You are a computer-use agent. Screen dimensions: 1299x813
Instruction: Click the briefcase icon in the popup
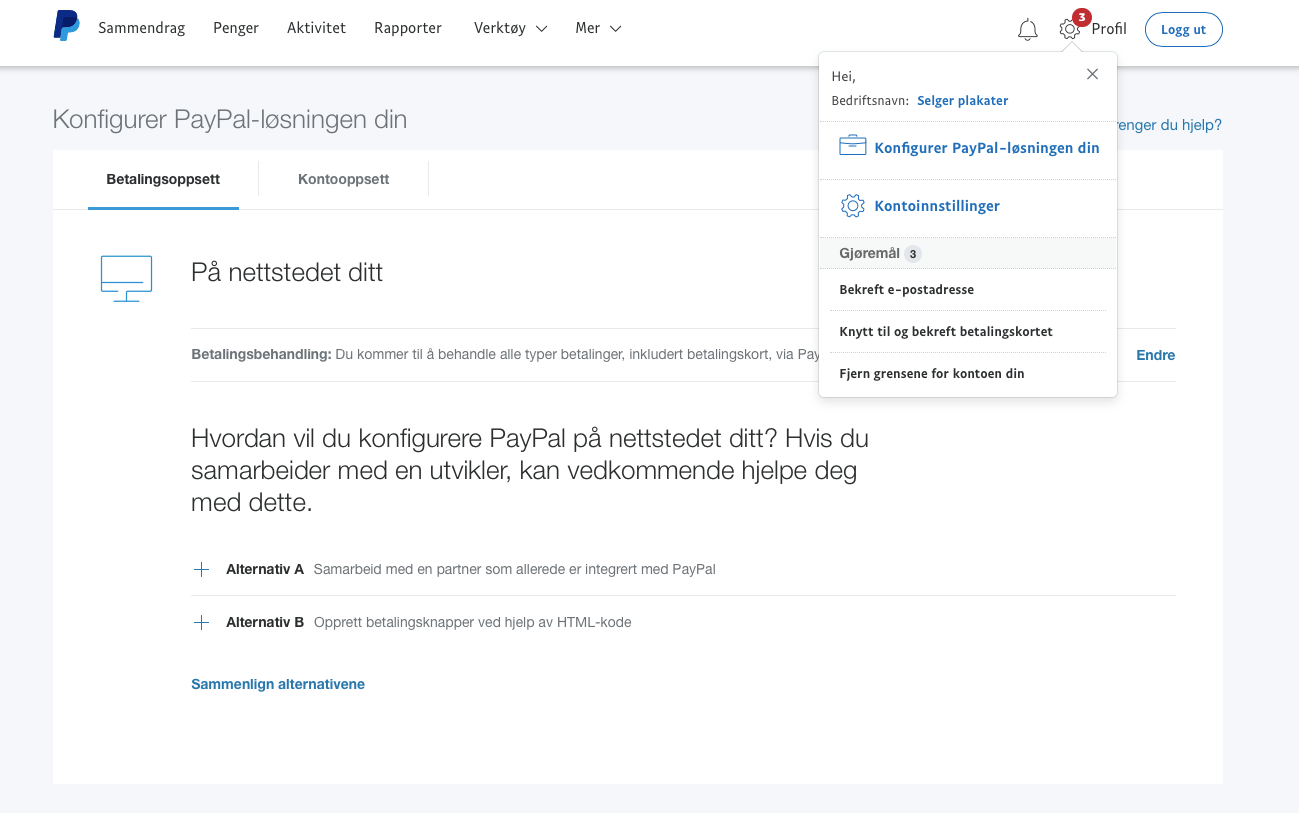pyautogui.click(x=853, y=146)
